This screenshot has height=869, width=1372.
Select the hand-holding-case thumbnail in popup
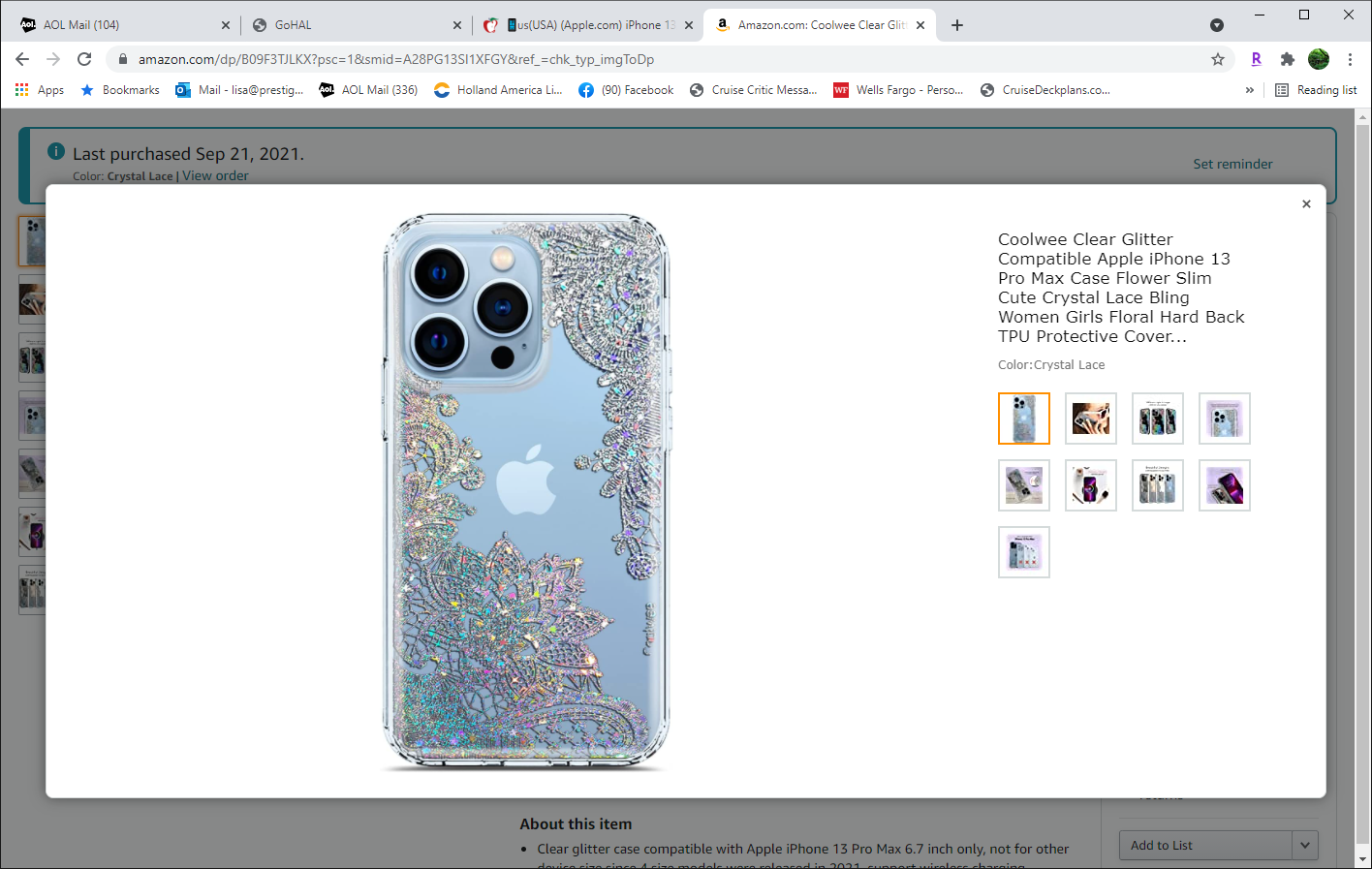coord(1091,419)
